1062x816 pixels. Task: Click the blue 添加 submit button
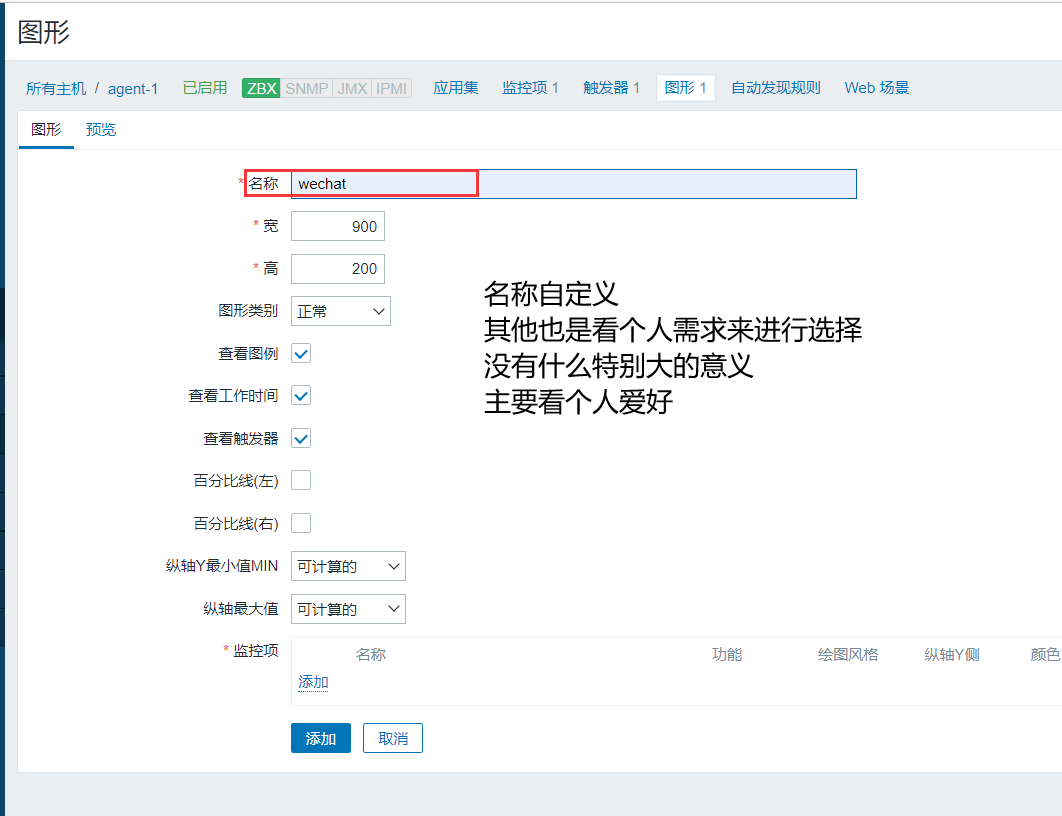[x=321, y=738]
